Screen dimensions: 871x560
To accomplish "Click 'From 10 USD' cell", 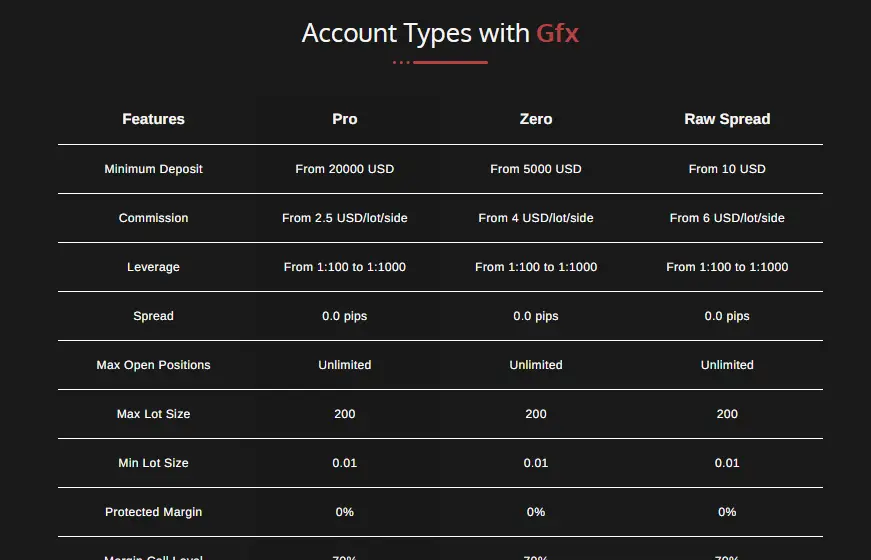I will [x=727, y=169].
